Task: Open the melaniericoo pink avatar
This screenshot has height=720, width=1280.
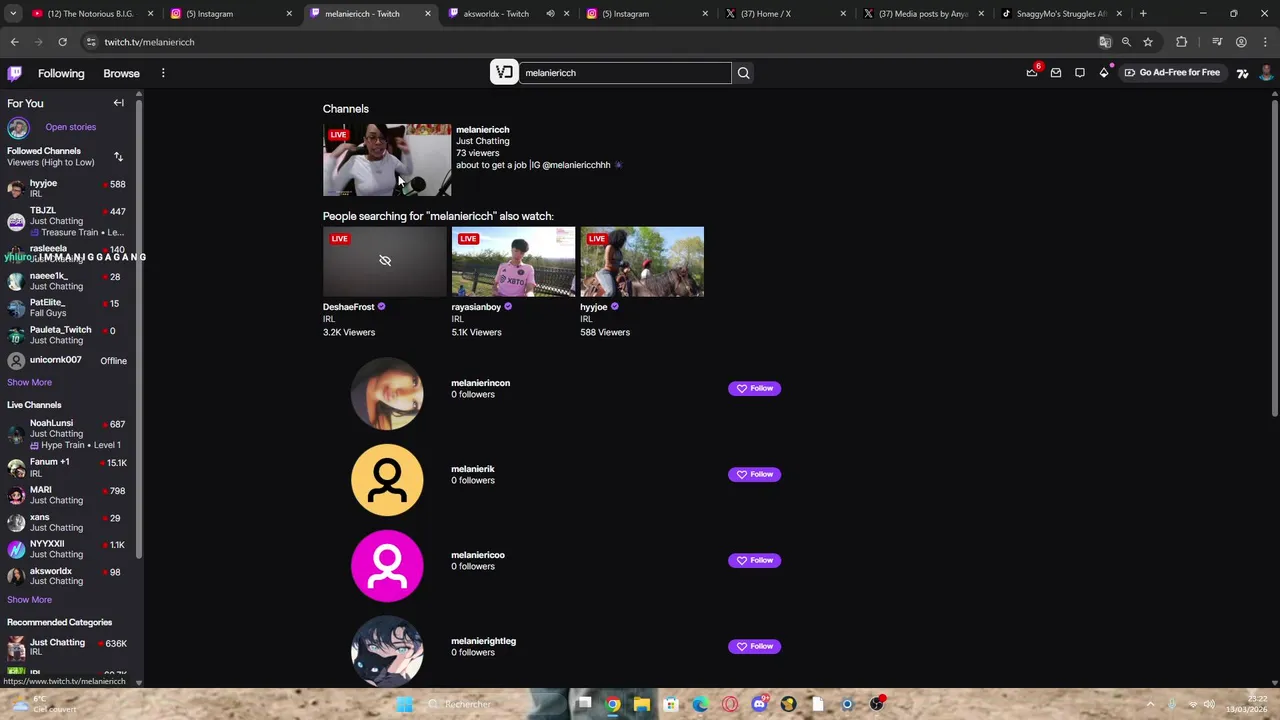Action: pyautogui.click(x=387, y=566)
